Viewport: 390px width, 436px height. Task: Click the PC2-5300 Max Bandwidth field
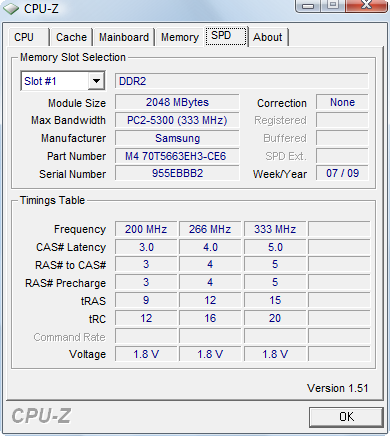coord(177,120)
